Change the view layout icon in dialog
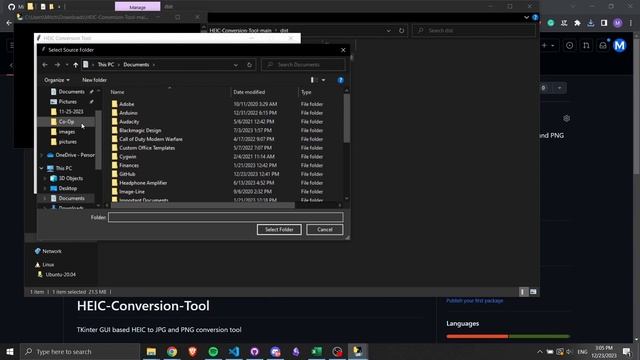The width and height of the screenshot is (640, 360). pos(313,80)
